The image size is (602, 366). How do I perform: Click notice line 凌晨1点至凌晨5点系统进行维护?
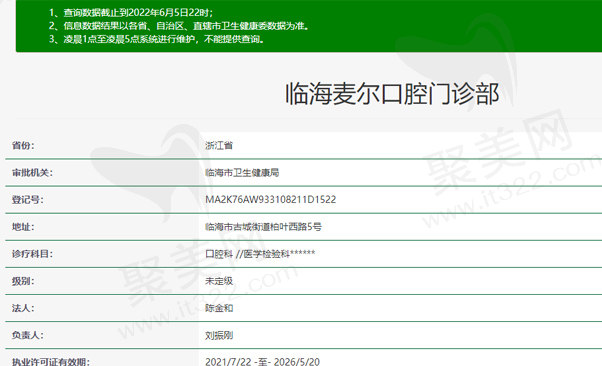(x=156, y=39)
